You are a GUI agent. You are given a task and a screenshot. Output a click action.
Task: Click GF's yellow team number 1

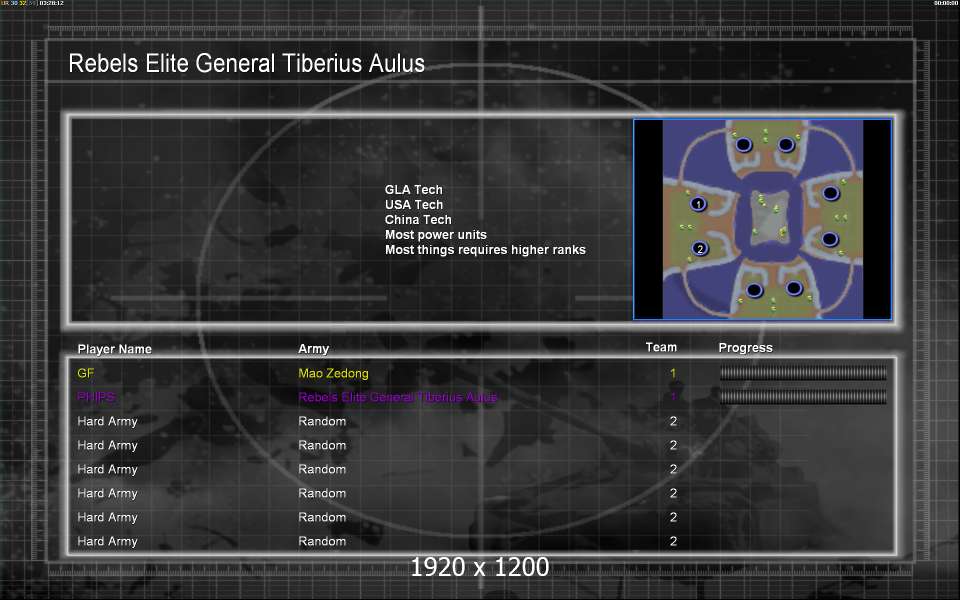[x=673, y=373]
